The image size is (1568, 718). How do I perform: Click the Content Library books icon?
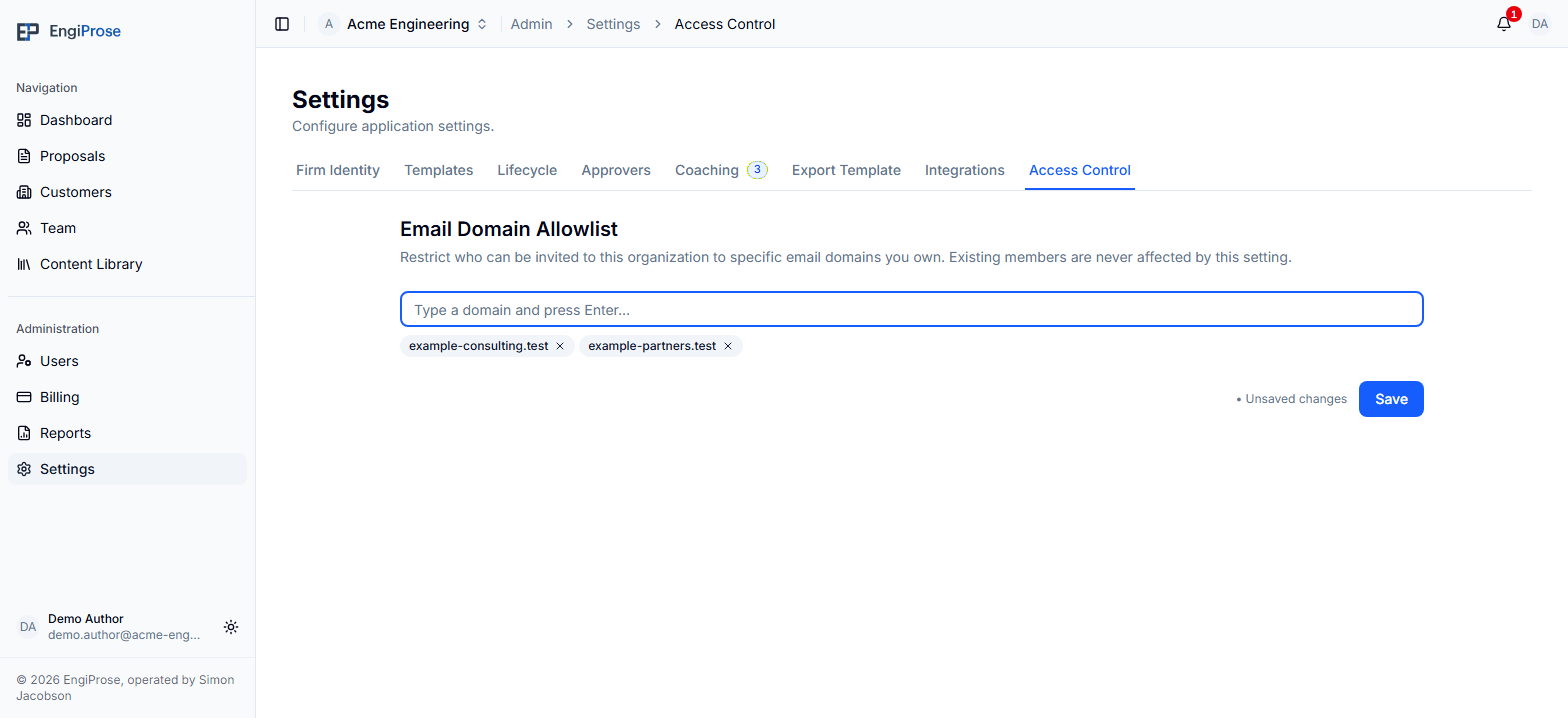click(x=24, y=264)
